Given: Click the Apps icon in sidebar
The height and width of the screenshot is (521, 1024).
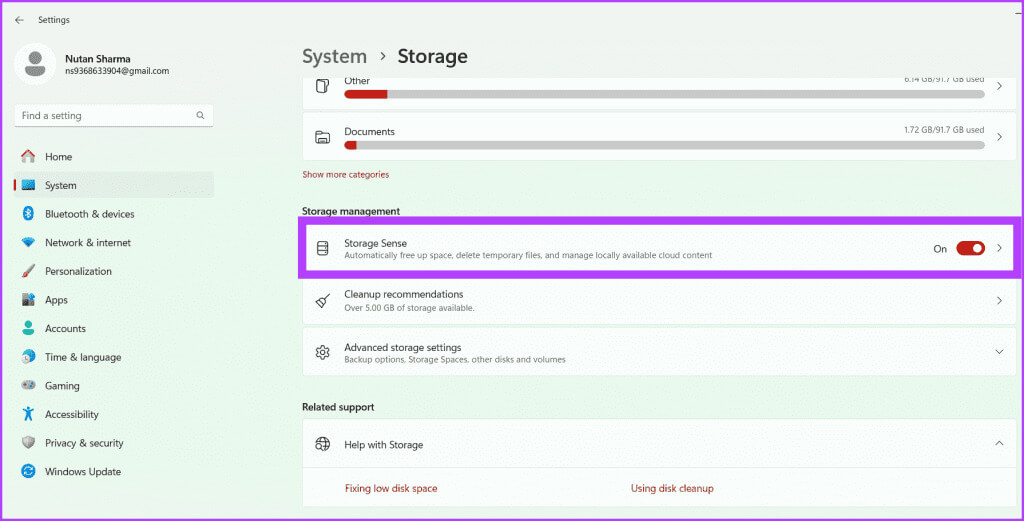Looking at the screenshot, I should pos(28,300).
